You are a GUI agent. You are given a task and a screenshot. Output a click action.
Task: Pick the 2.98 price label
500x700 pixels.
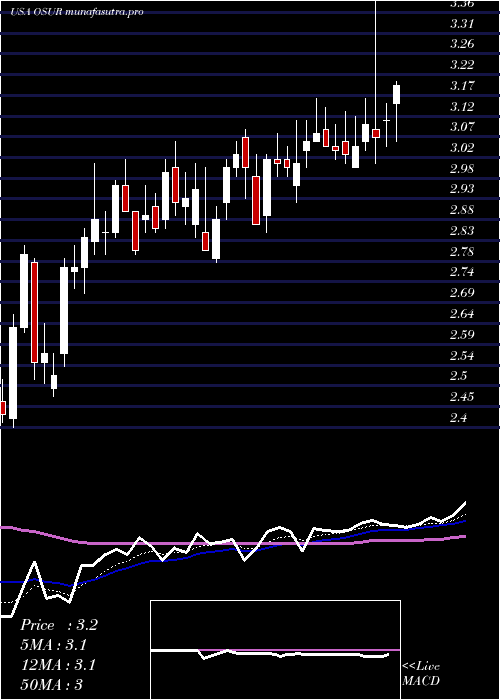(x=462, y=169)
